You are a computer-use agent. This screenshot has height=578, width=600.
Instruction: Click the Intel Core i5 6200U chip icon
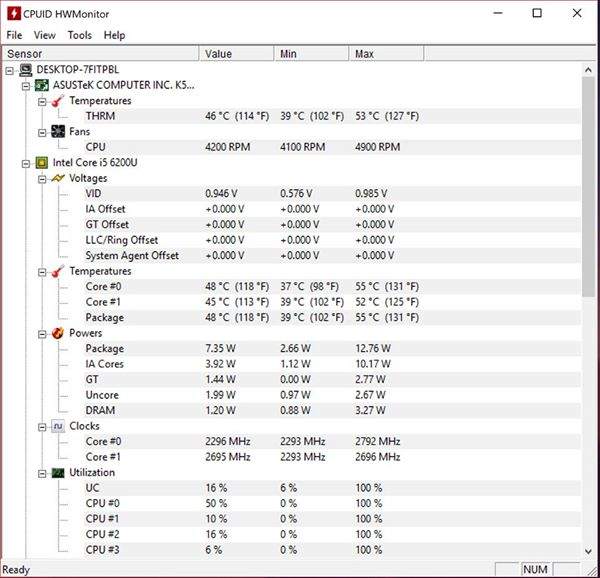tap(41, 163)
